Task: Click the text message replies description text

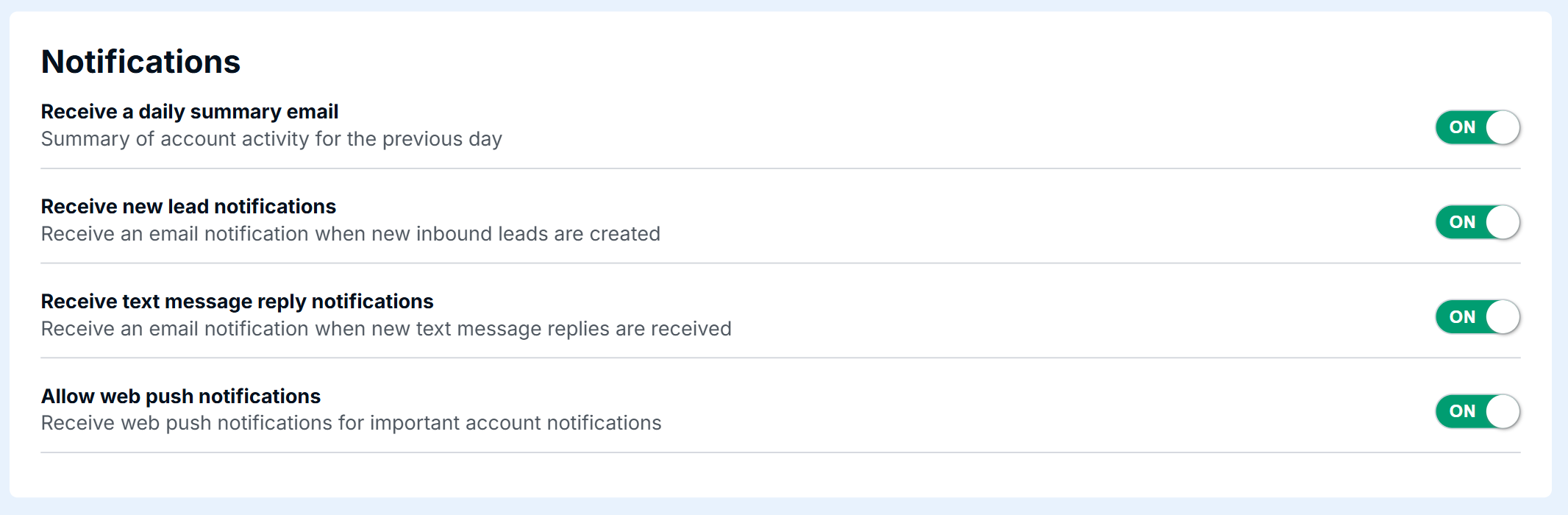Action: 386,329
